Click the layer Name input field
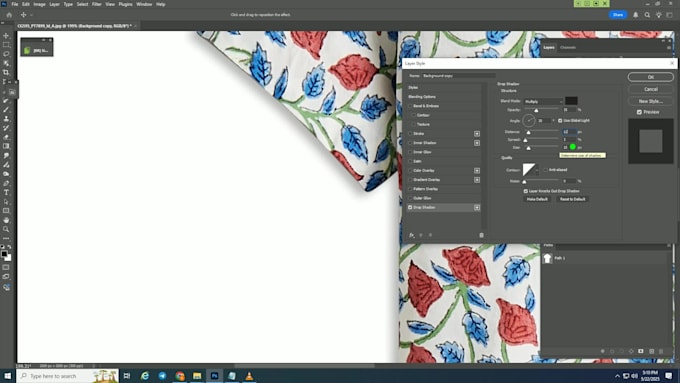Viewport: 680px width, 383px height. click(x=459, y=75)
